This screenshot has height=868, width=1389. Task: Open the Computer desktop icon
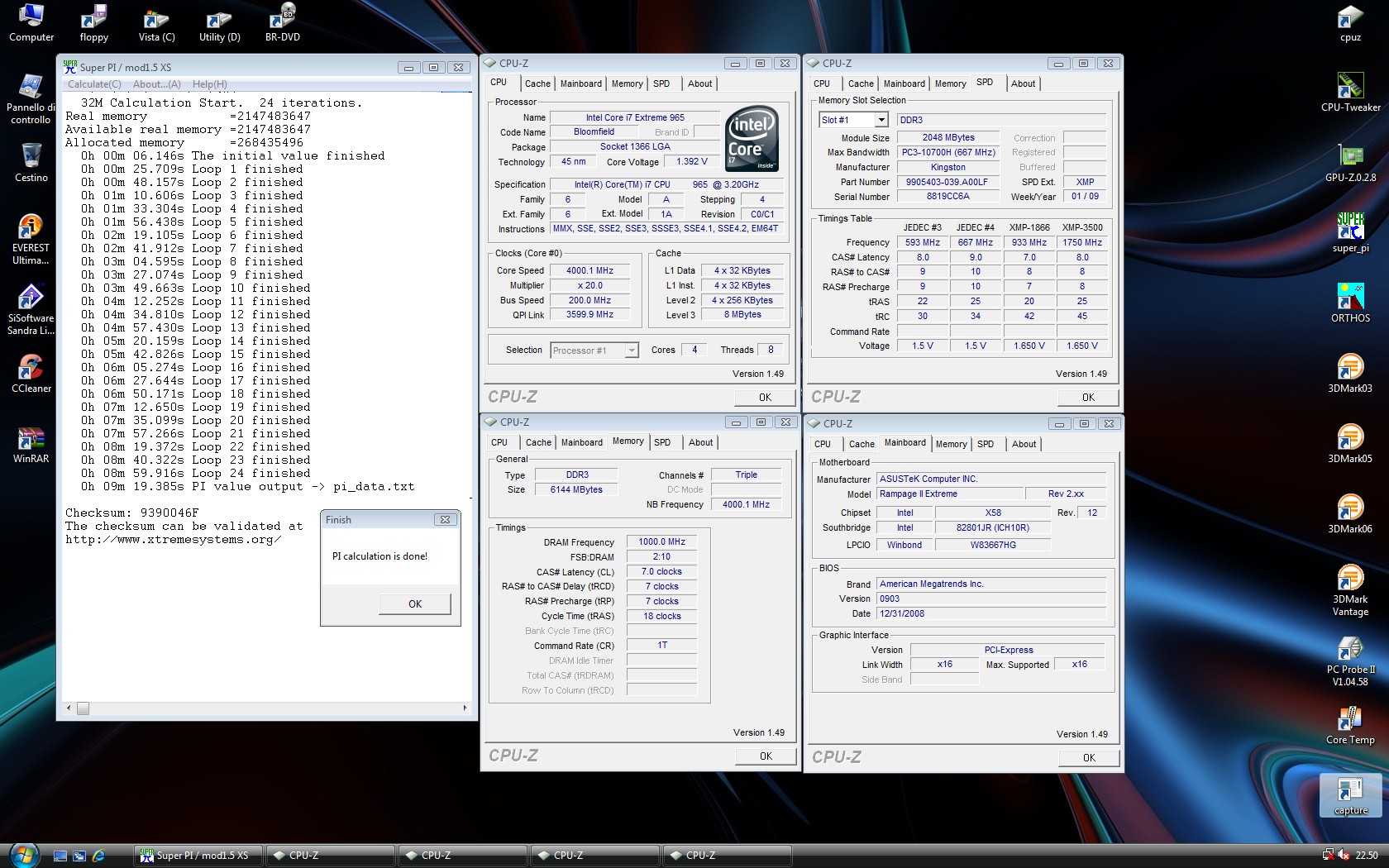[x=31, y=22]
